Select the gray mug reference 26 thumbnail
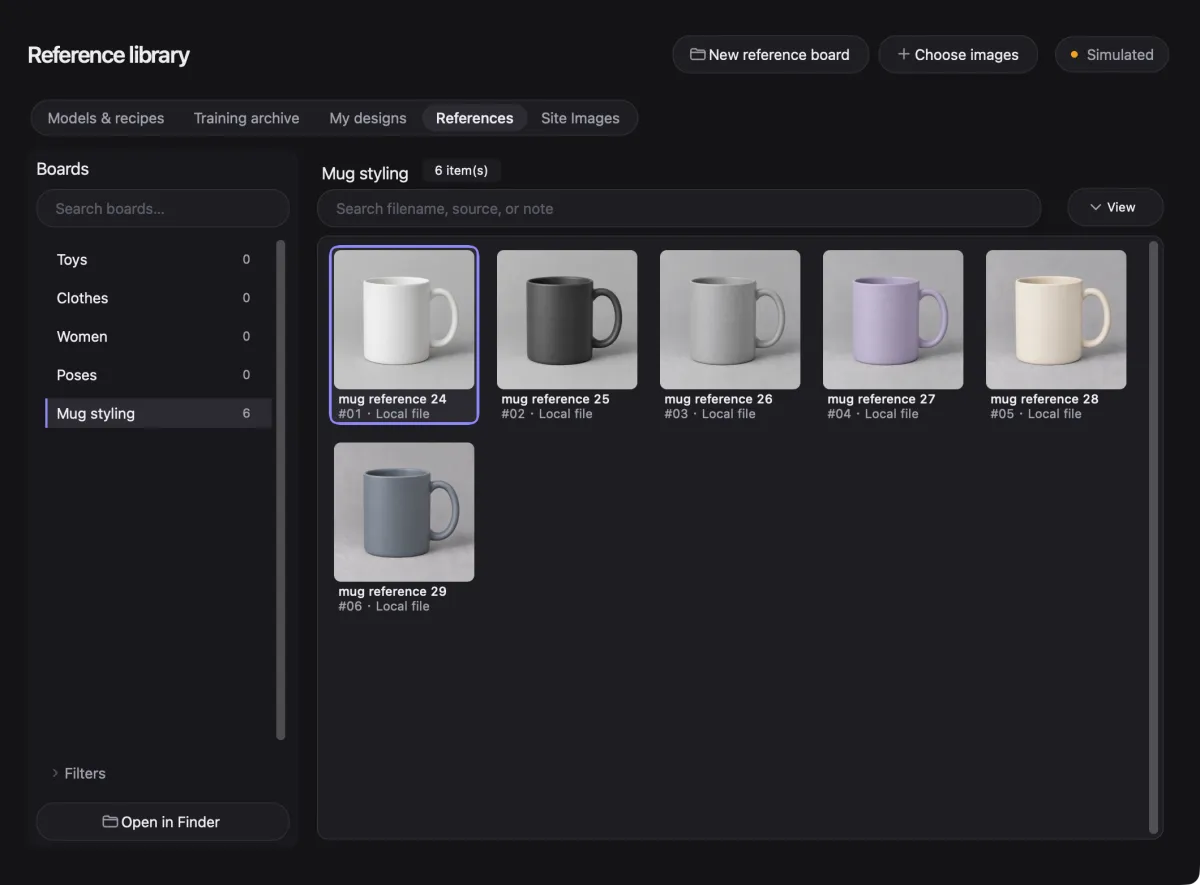The height and width of the screenshot is (885, 1200). tap(730, 319)
